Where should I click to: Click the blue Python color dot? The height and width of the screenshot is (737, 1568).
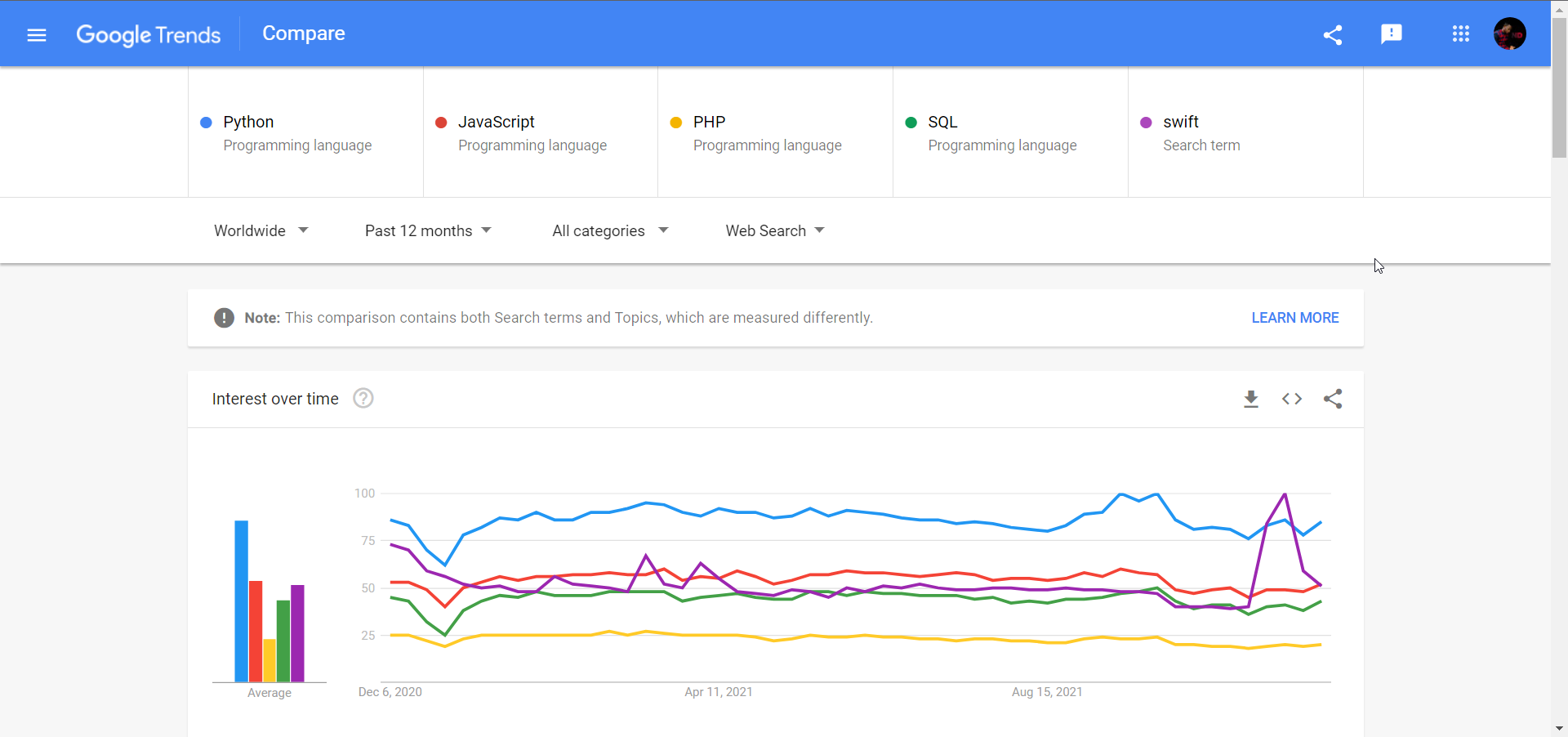click(206, 123)
